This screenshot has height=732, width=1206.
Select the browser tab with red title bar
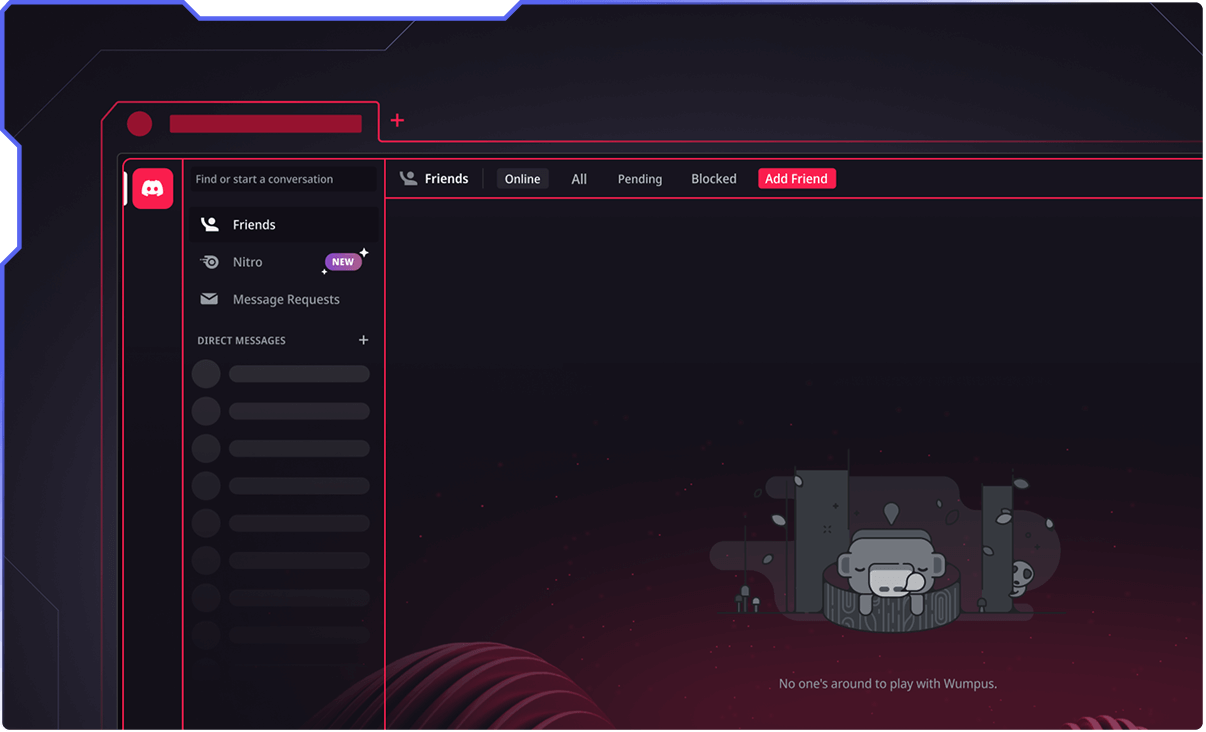click(x=265, y=124)
